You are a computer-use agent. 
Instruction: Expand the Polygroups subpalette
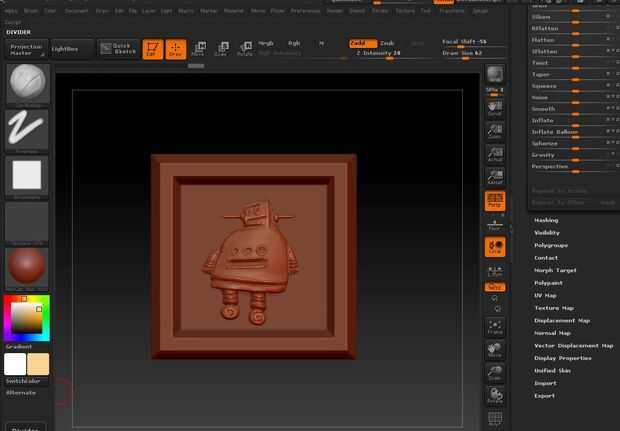tap(551, 245)
